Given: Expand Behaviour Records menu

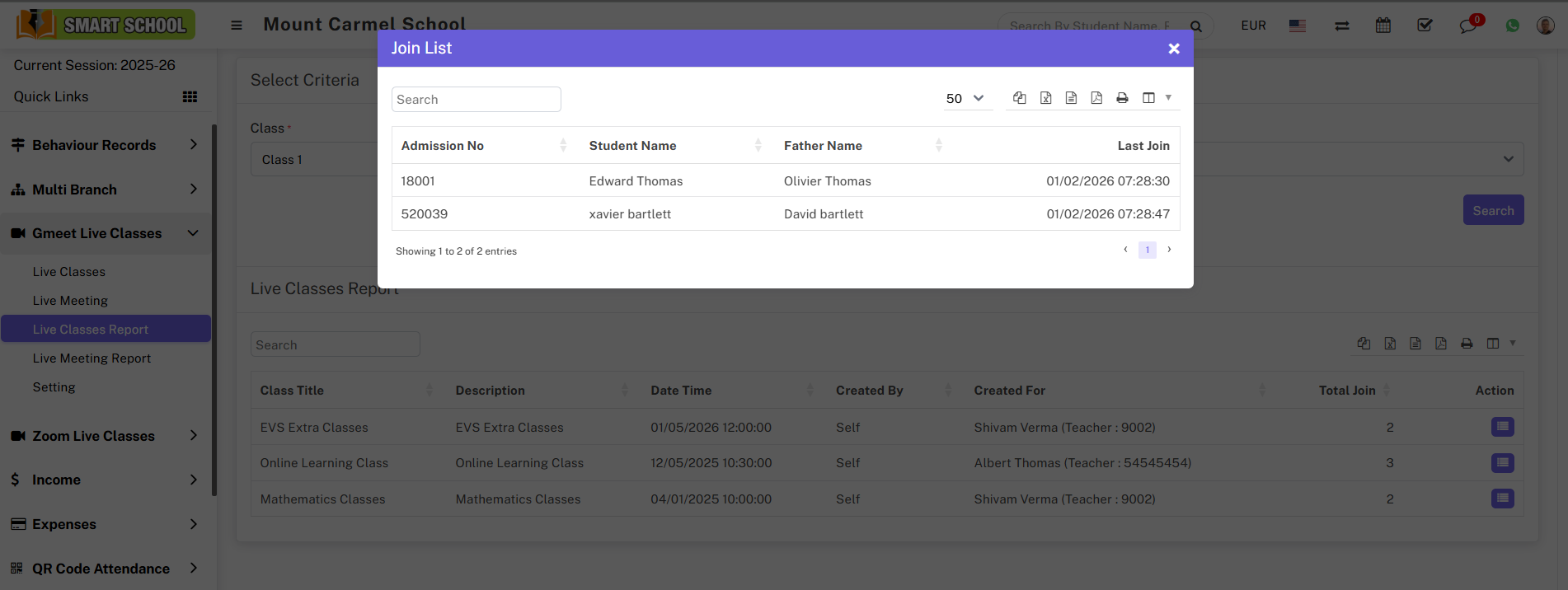Looking at the screenshot, I should (106, 145).
